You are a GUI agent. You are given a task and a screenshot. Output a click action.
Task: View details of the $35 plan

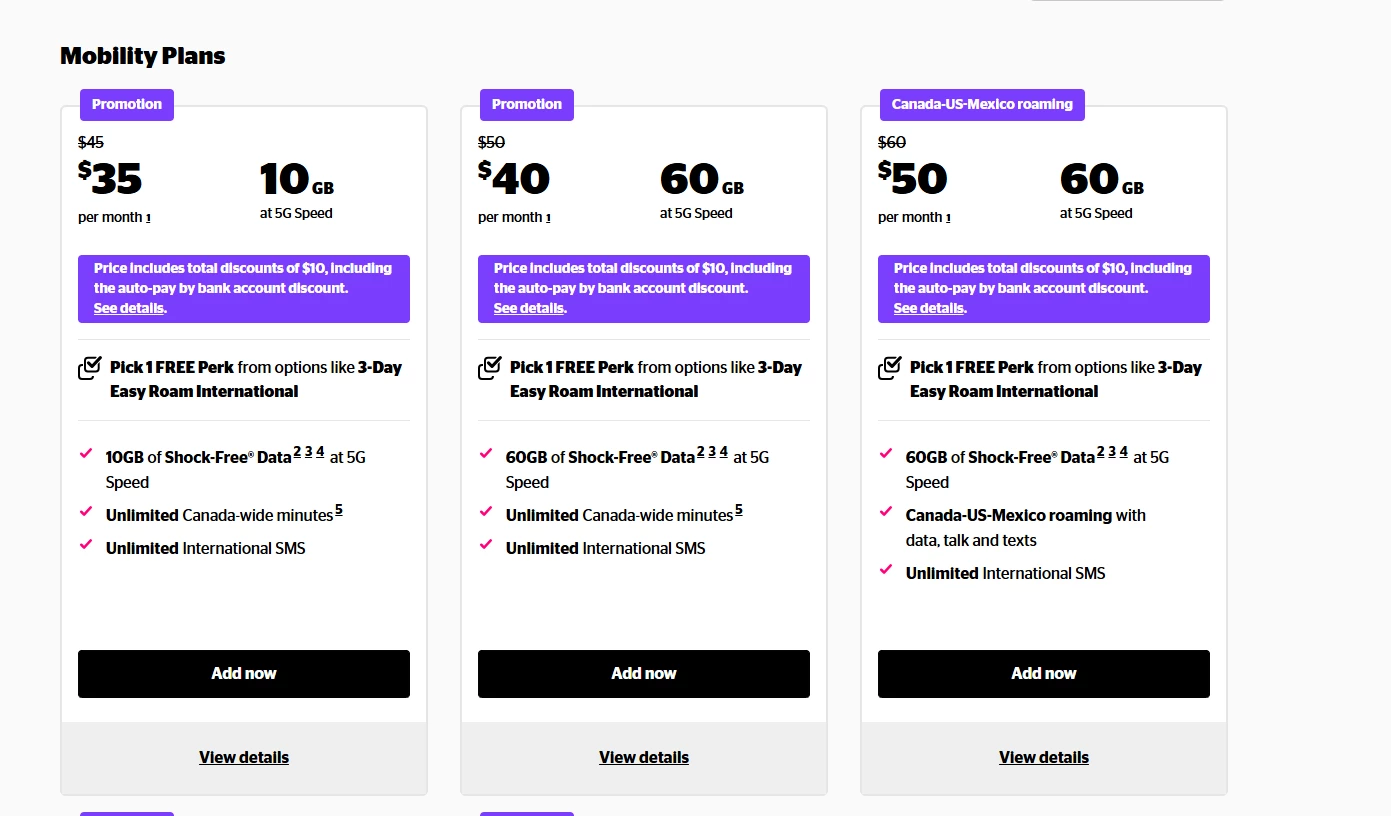pyautogui.click(x=244, y=757)
